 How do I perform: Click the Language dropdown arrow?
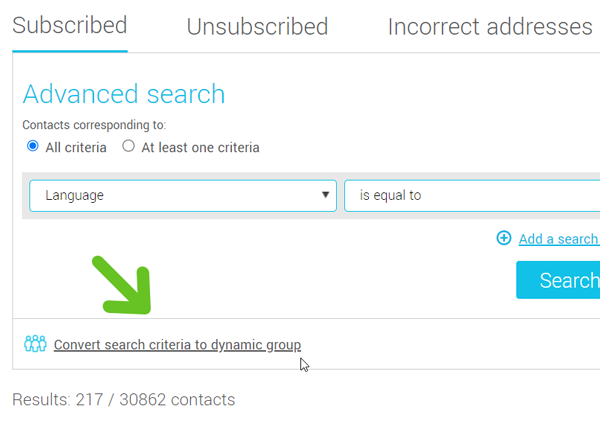click(x=326, y=196)
